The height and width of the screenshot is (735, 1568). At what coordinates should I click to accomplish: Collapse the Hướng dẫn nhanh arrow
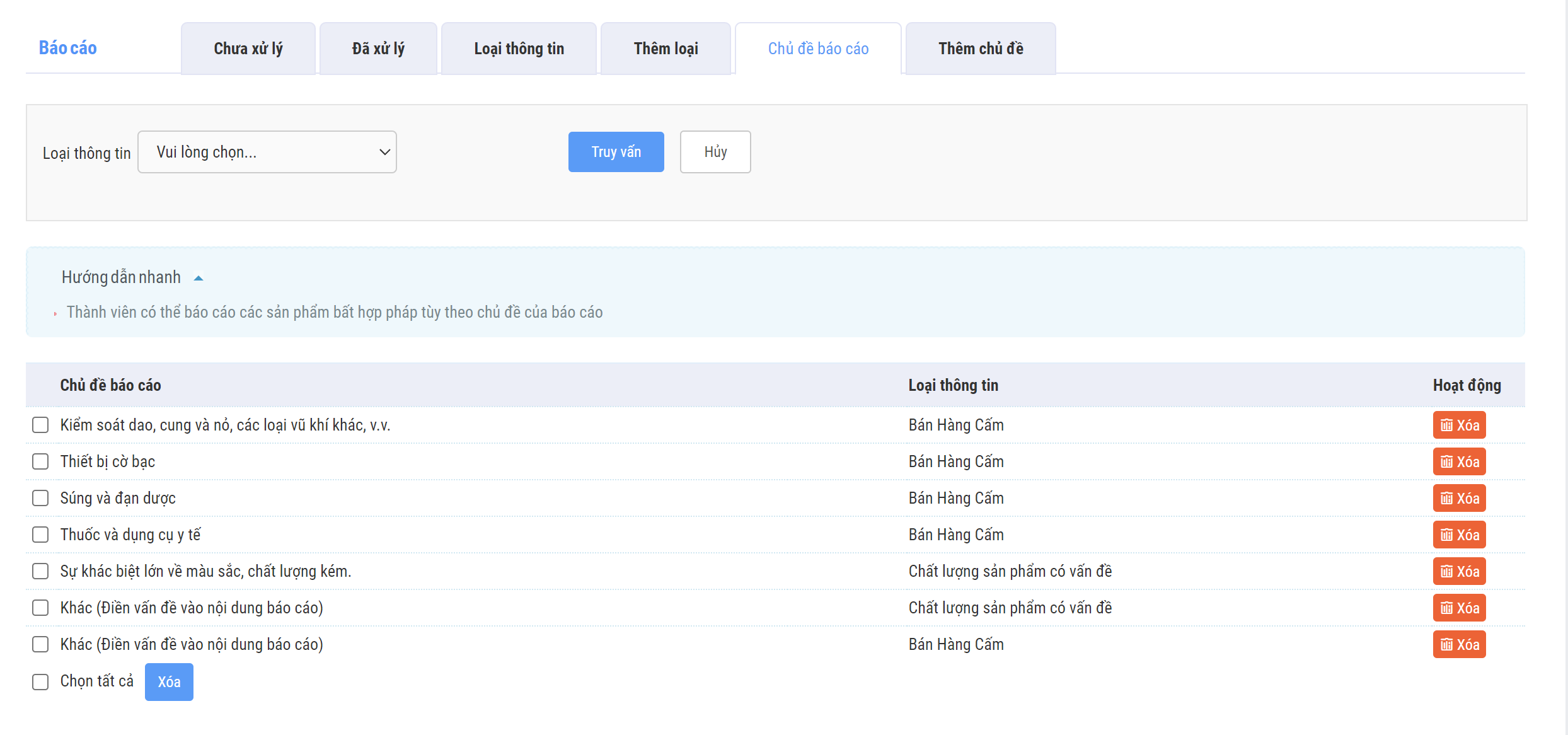[x=199, y=278]
